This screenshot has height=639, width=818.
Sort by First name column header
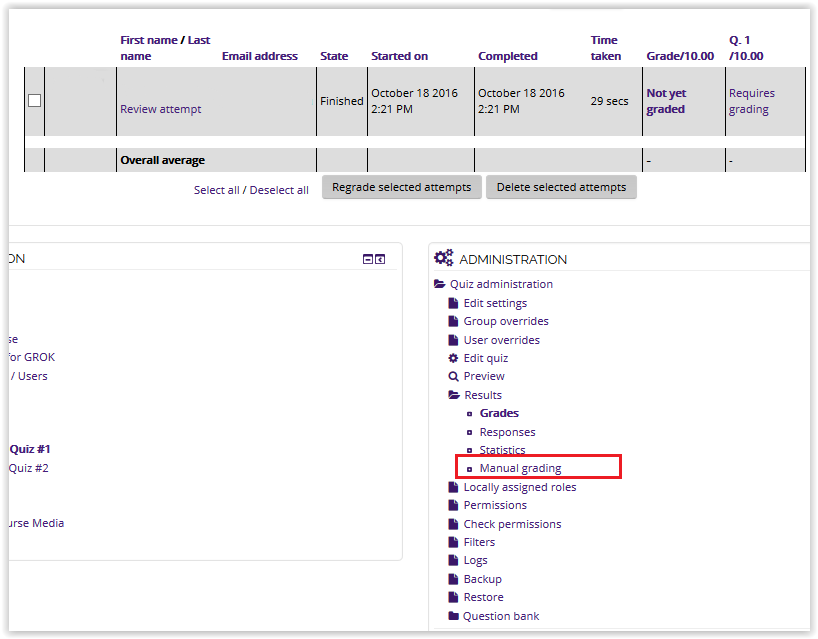(x=149, y=40)
